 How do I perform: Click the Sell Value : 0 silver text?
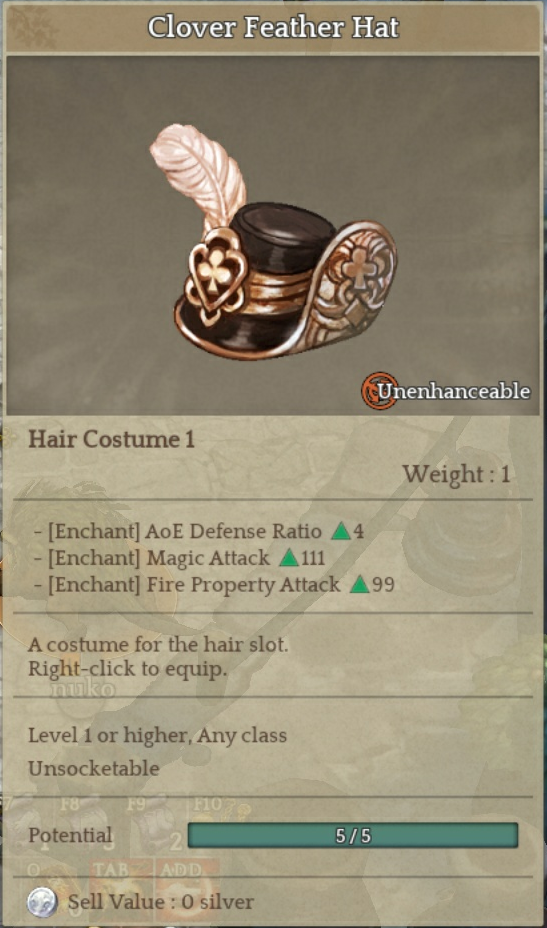point(160,902)
